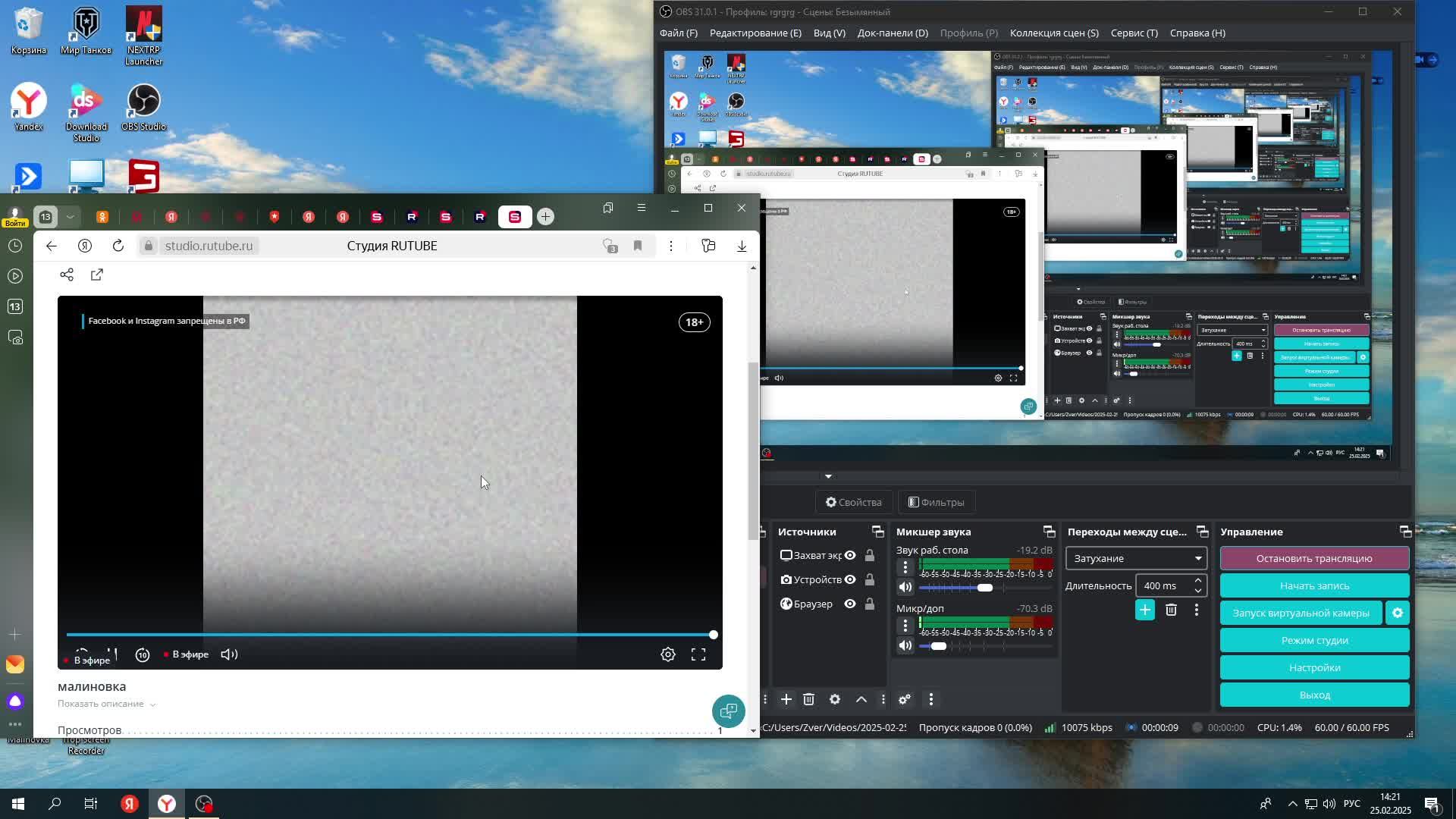The image size is (1456, 819).
Task: Open the Коллекция сцен (S) menu
Action: click(1053, 33)
